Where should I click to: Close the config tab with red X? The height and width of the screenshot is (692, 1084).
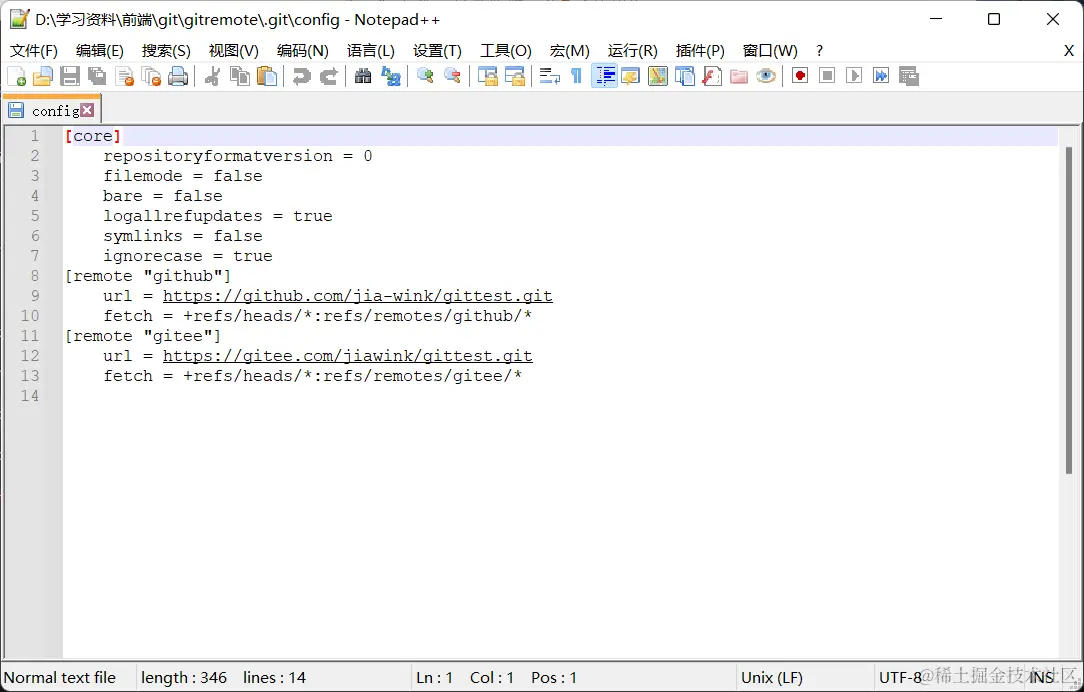coord(87,110)
